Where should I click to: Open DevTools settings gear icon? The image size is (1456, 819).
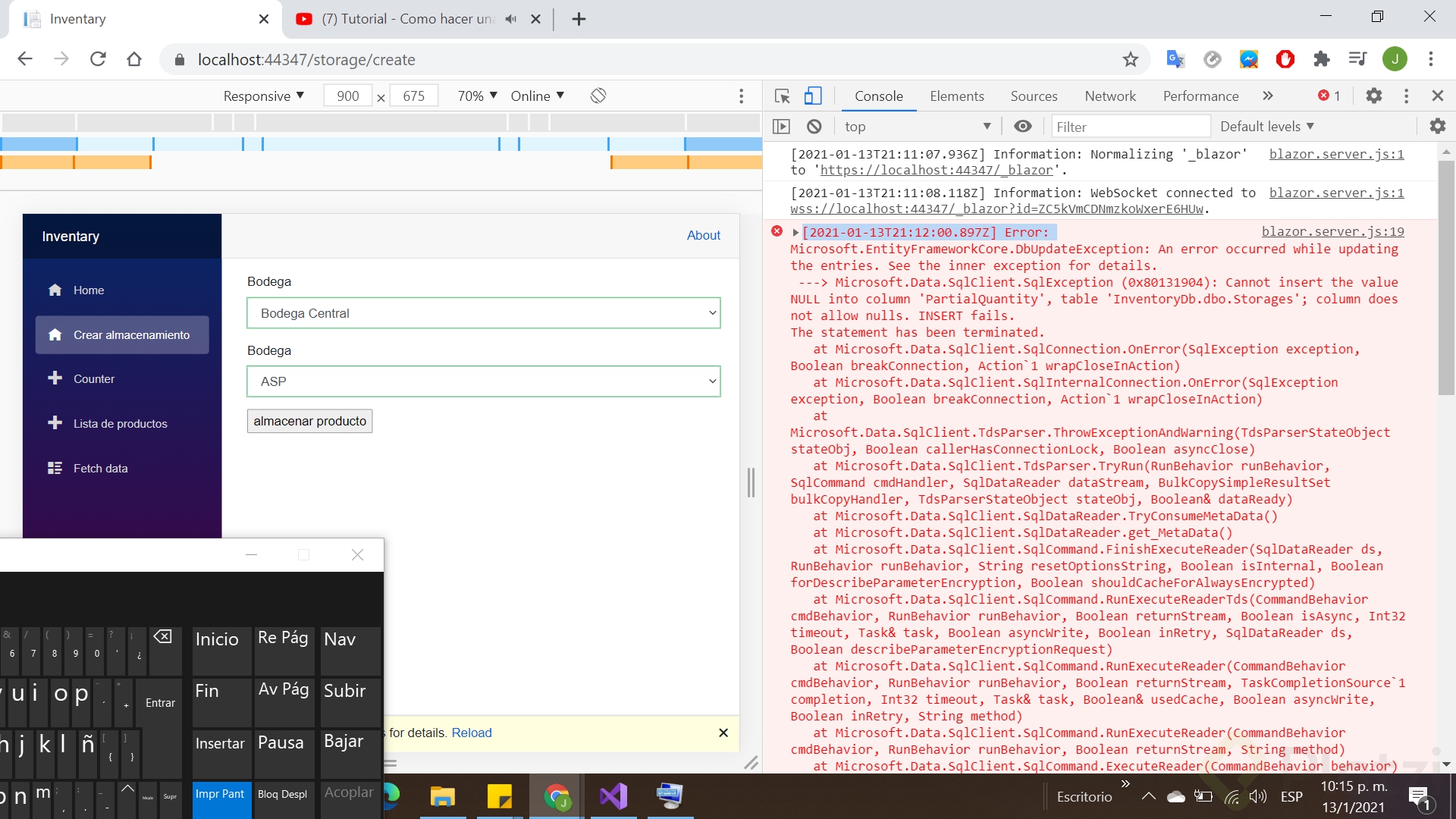click(1373, 96)
